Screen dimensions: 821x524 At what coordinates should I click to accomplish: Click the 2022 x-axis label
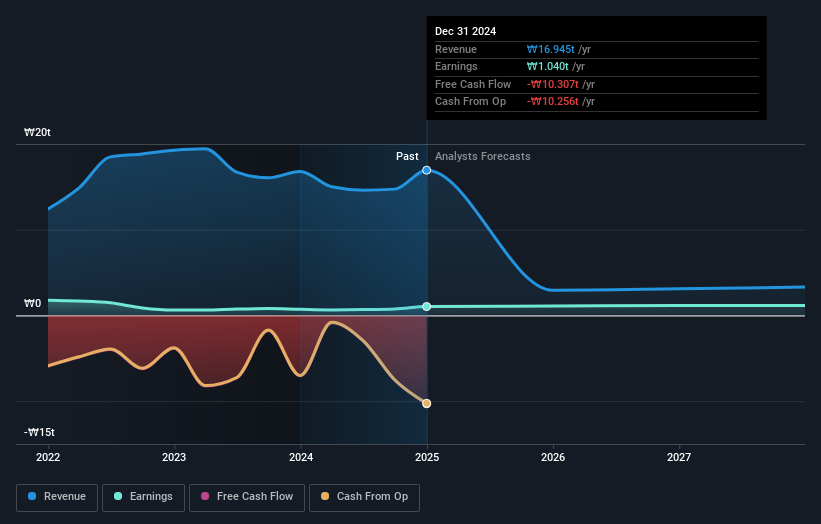[48, 457]
